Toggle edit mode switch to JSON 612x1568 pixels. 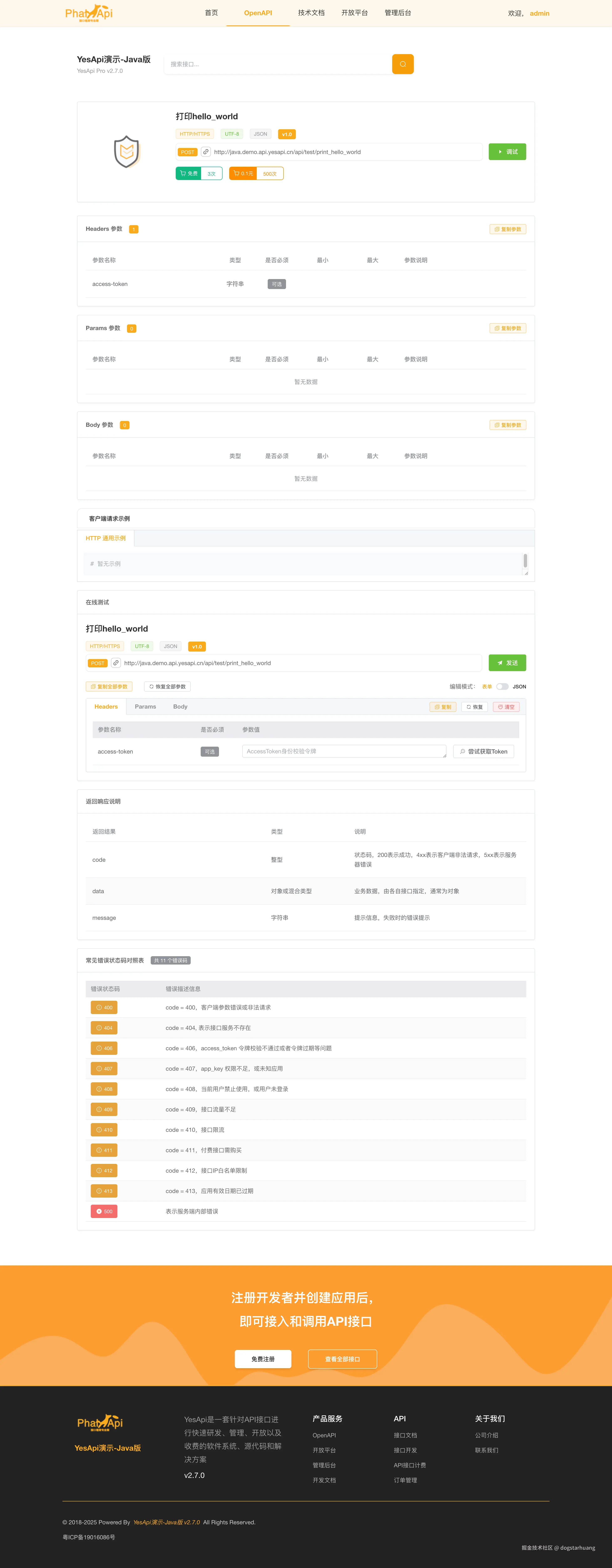pyautogui.click(x=502, y=687)
